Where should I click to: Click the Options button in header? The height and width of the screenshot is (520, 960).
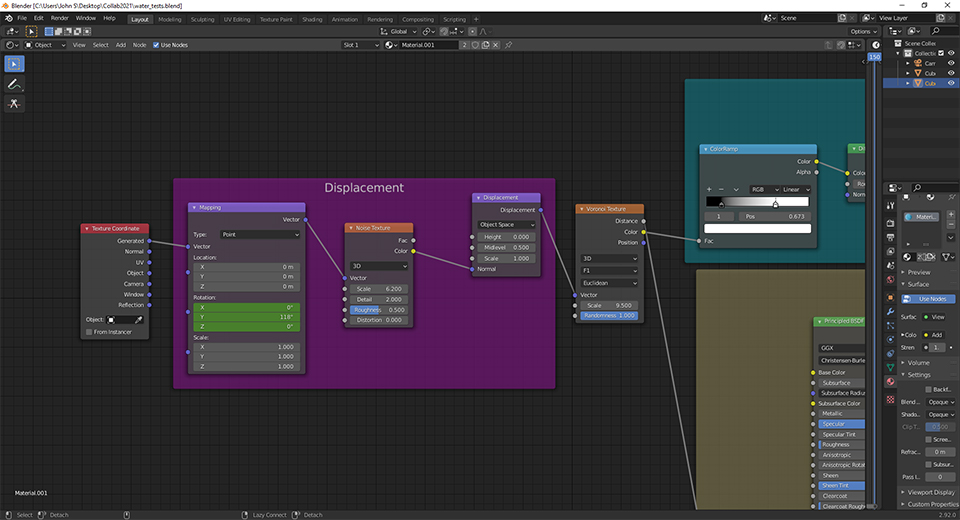(x=863, y=31)
